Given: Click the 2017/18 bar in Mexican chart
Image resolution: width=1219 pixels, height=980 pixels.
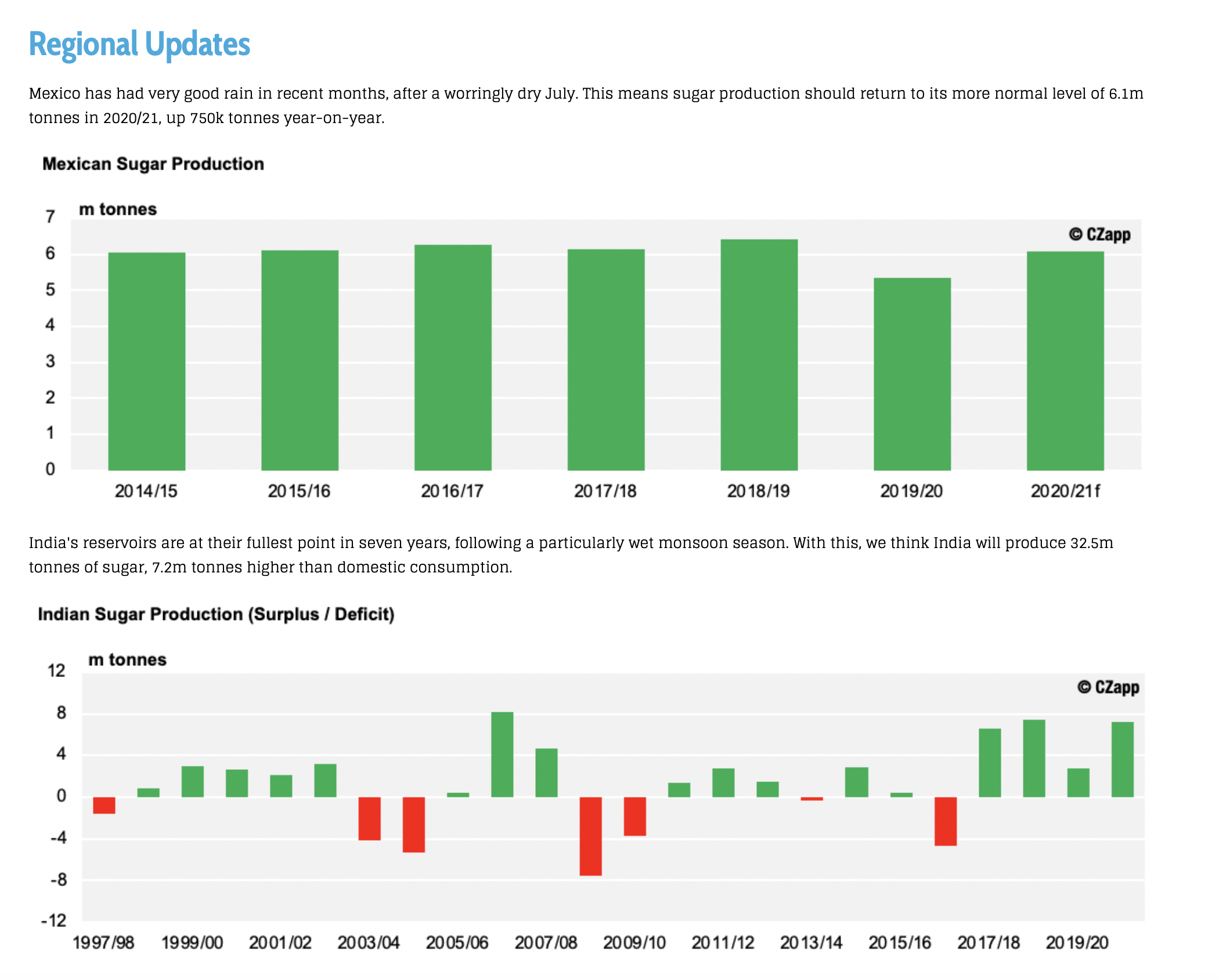Looking at the screenshot, I should pos(606,359).
